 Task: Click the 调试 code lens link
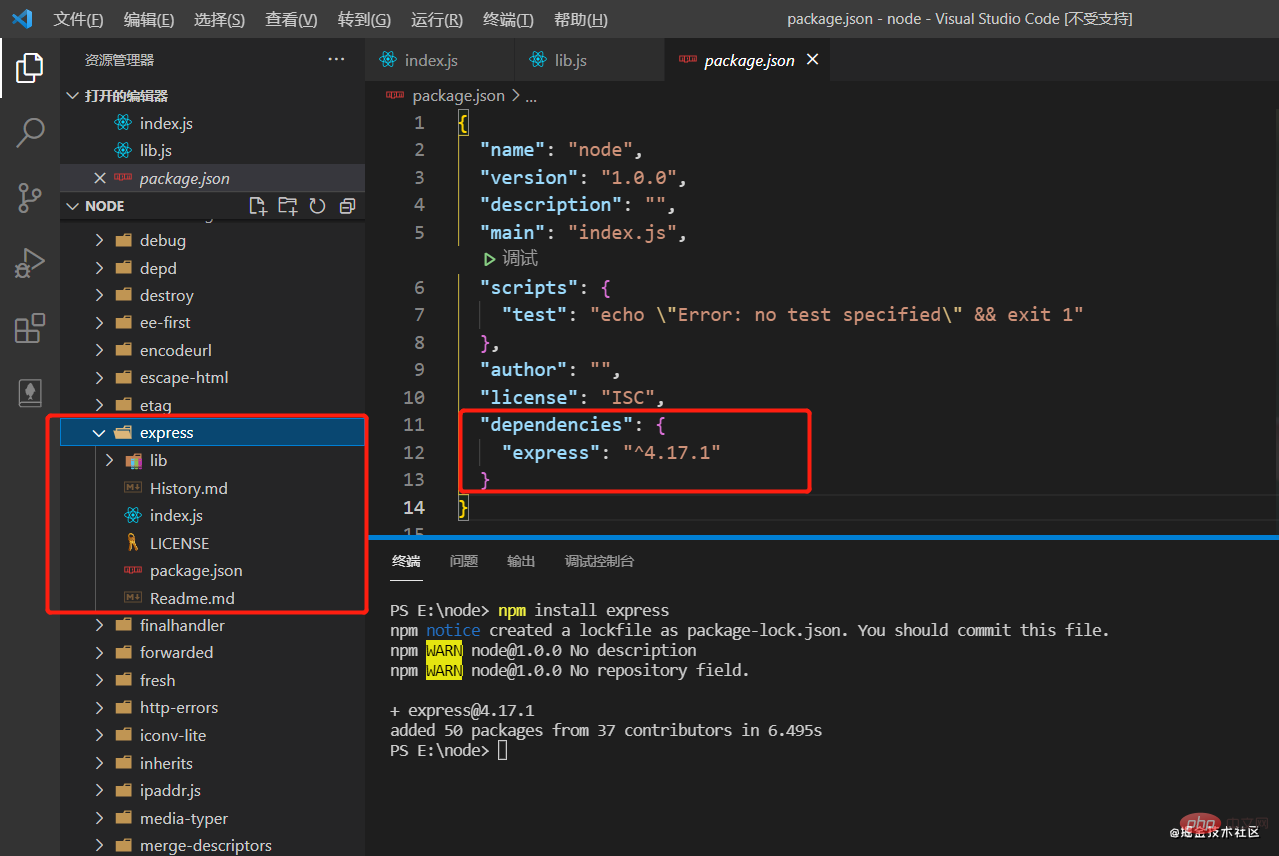pyautogui.click(x=520, y=259)
